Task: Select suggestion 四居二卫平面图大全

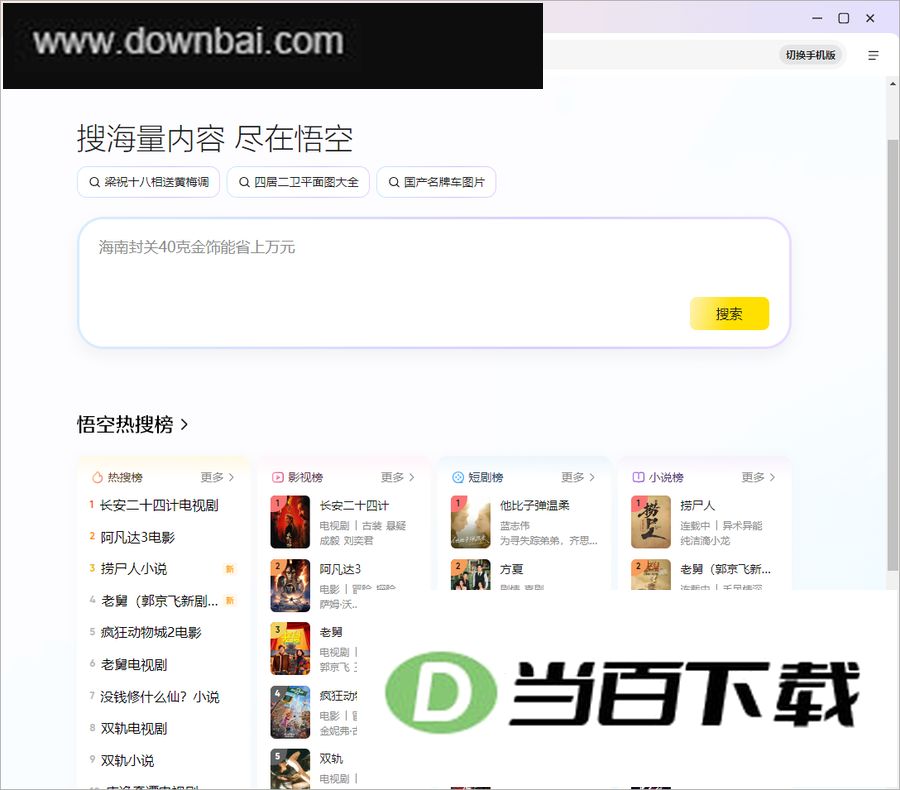Action: [x=298, y=182]
